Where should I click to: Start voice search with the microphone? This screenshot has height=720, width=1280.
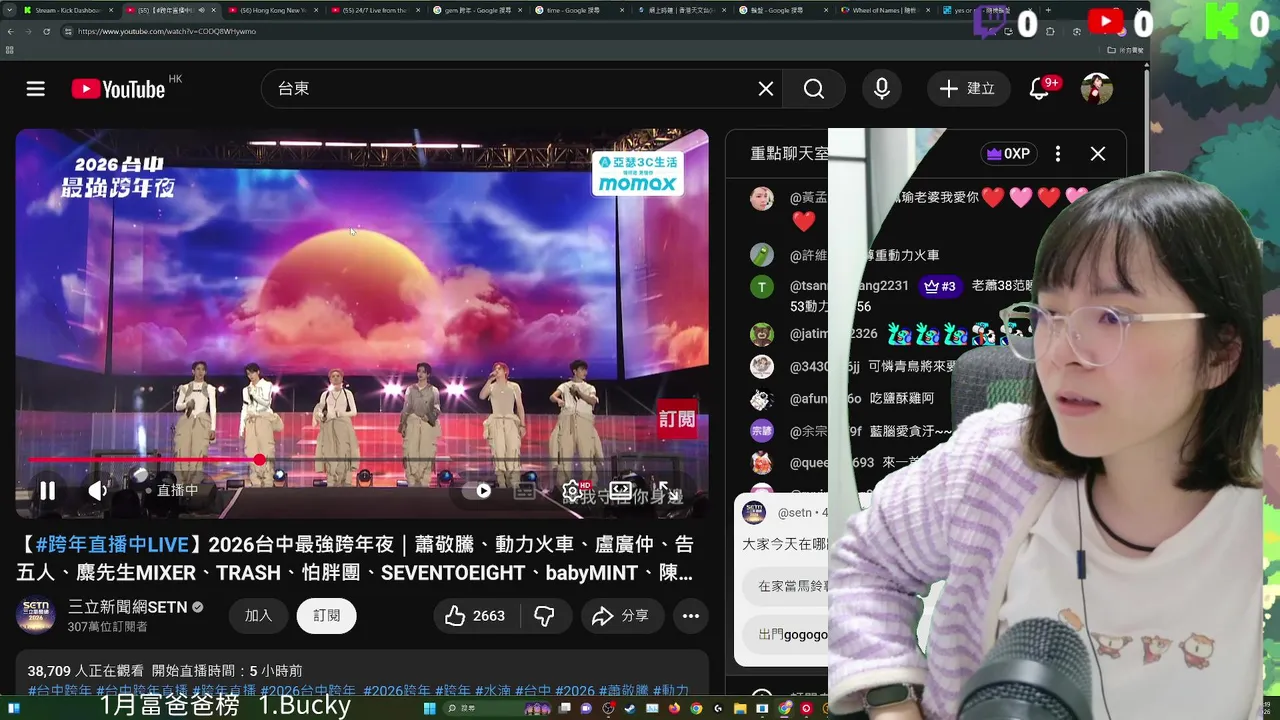882,89
